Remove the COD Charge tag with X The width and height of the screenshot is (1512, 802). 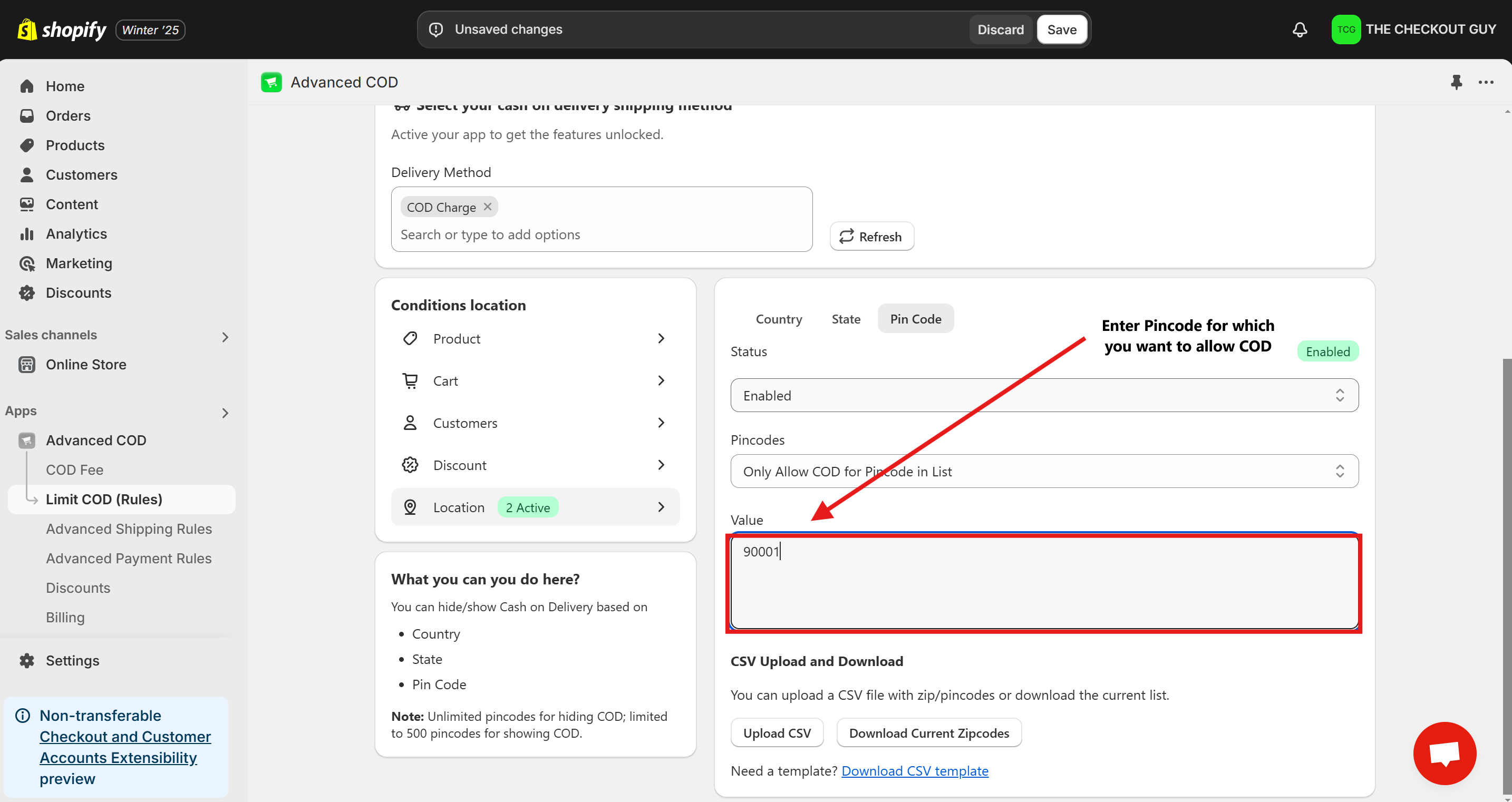tap(487, 207)
